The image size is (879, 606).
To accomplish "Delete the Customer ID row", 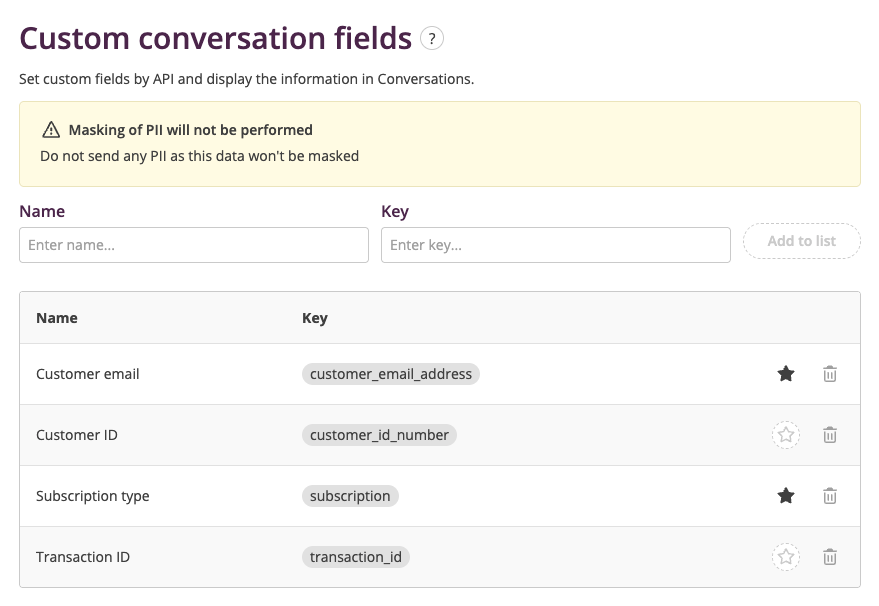I will [x=830, y=435].
